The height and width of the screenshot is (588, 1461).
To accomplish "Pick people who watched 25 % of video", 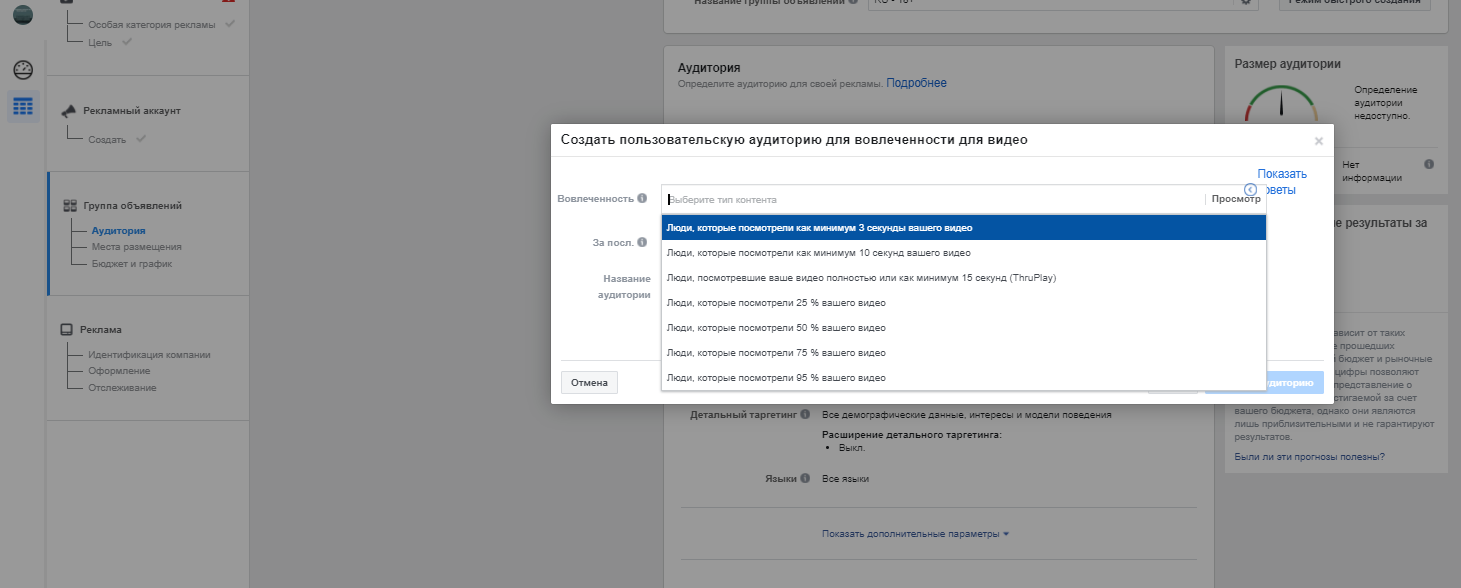I will pos(963,303).
